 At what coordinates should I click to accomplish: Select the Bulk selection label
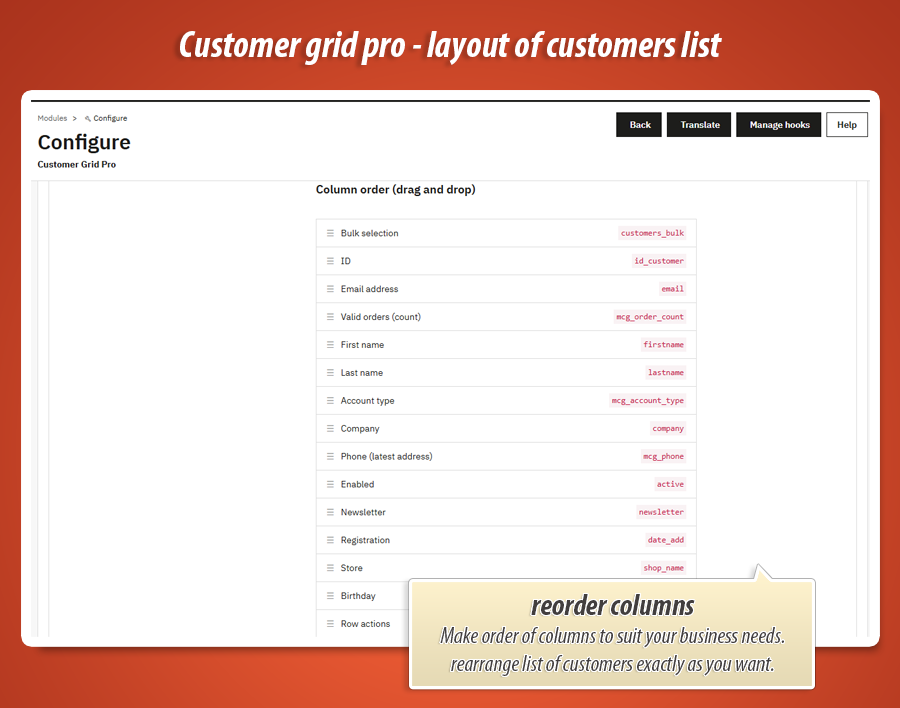pyautogui.click(x=369, y=233)
